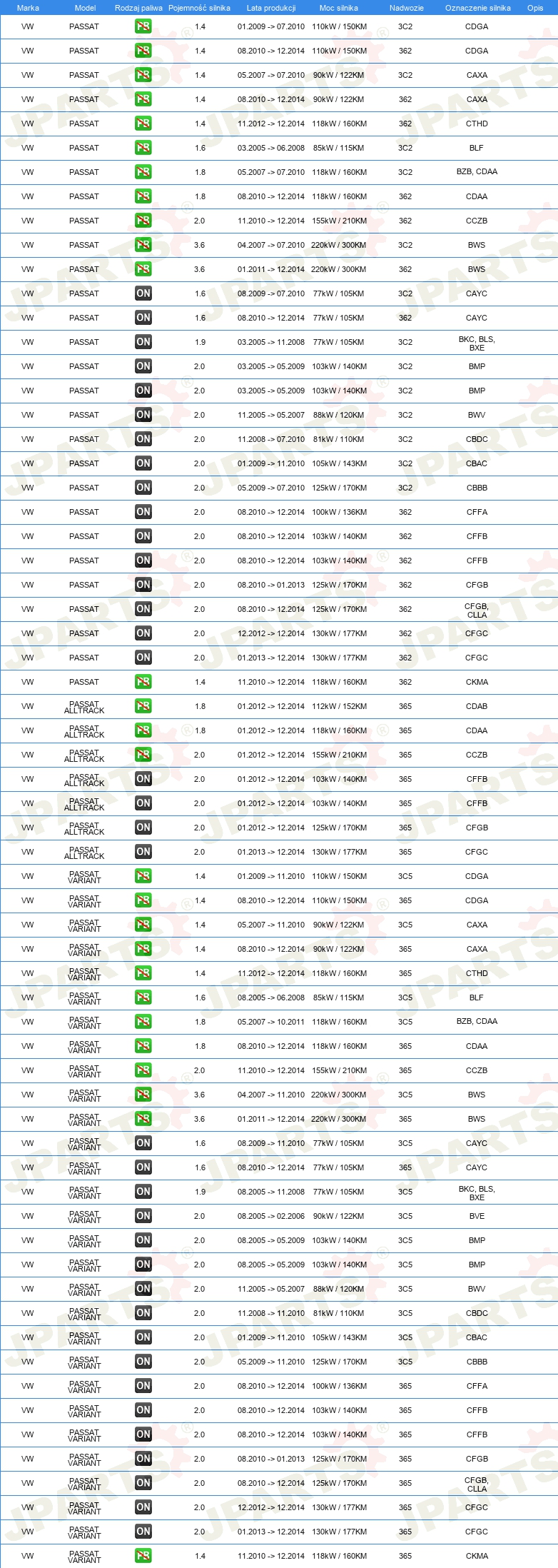The width and height of the screenshot is (558, 1568).
Task: Click the Moc silnika column header
Action: point(339,8)
